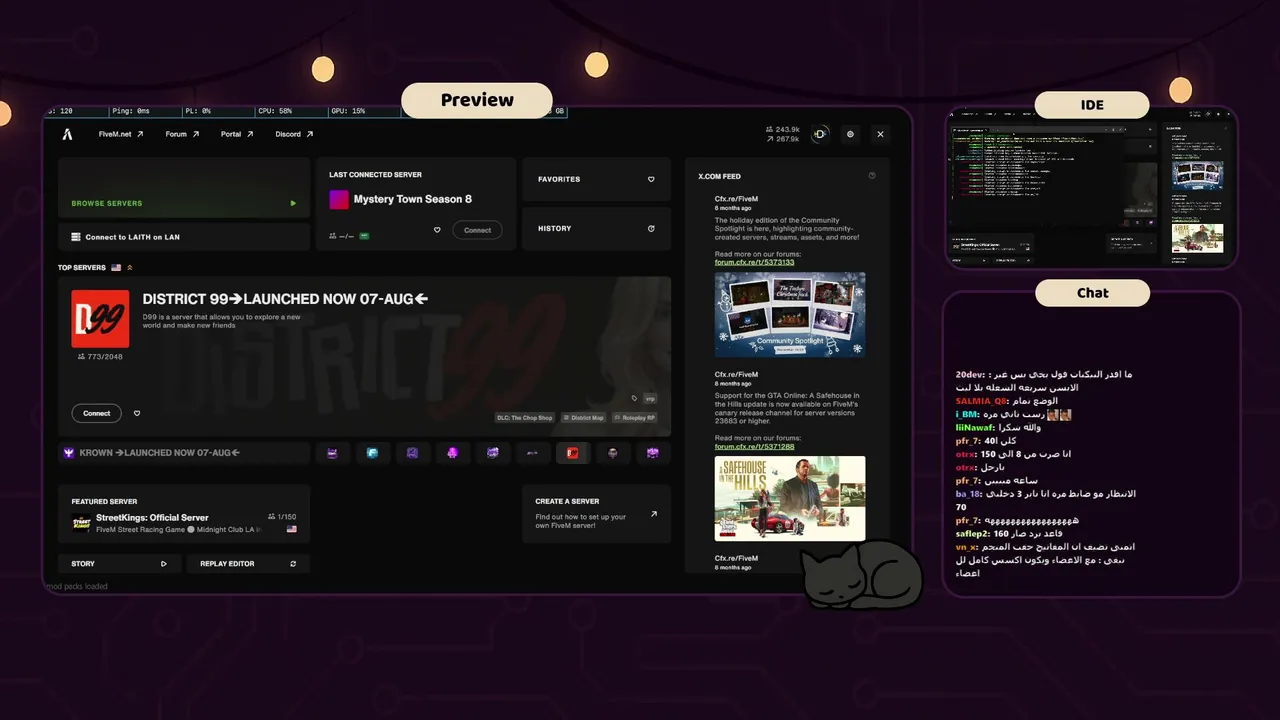Screen dimensions: 1280x720
Task: Open the Favorites list
Action: [x=596, y=179]
